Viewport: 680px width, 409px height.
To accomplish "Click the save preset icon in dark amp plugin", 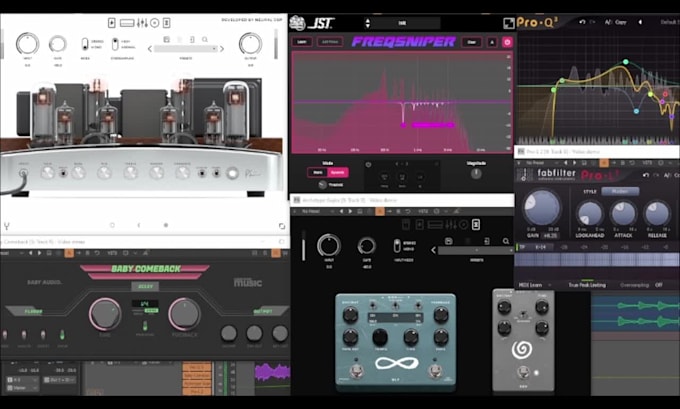I will [448, 241].
